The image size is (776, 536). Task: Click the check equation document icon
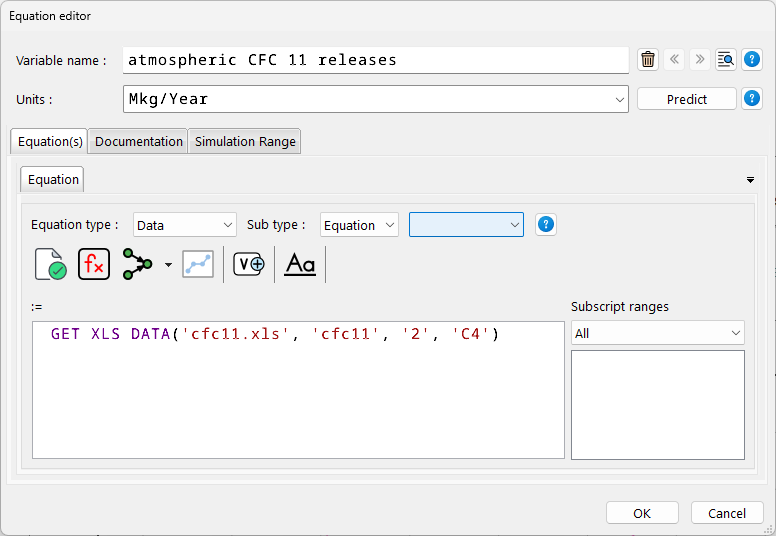50,264
